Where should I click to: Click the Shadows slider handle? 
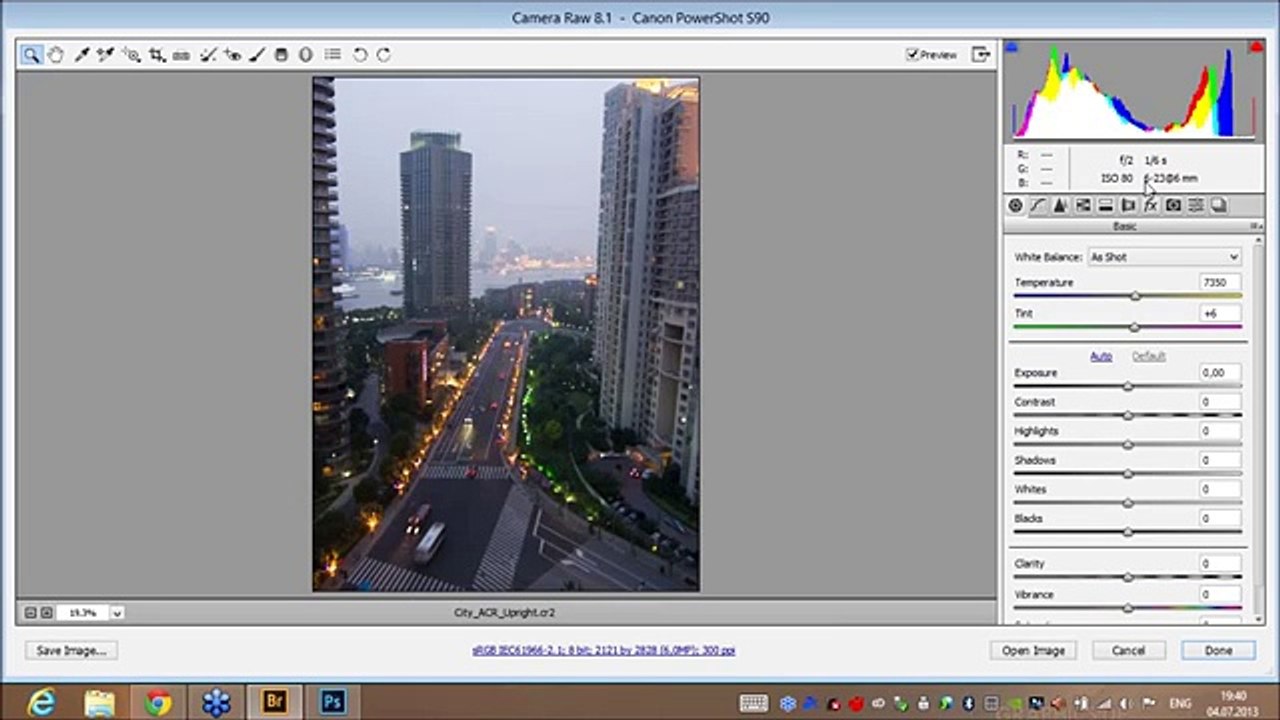[x=1128, y=473]
